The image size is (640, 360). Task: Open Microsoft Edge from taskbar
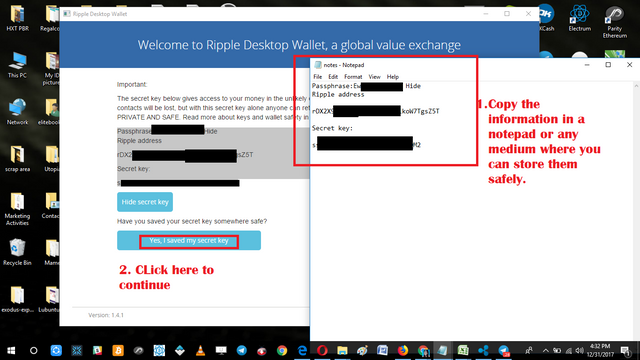(x=302, y=351)
